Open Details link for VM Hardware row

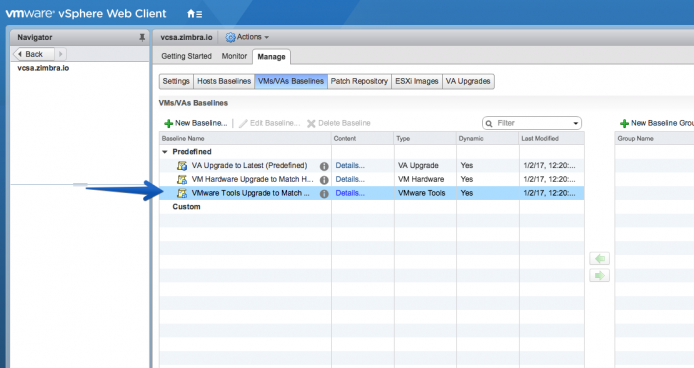pyautogui.click(x=350, y=179)
